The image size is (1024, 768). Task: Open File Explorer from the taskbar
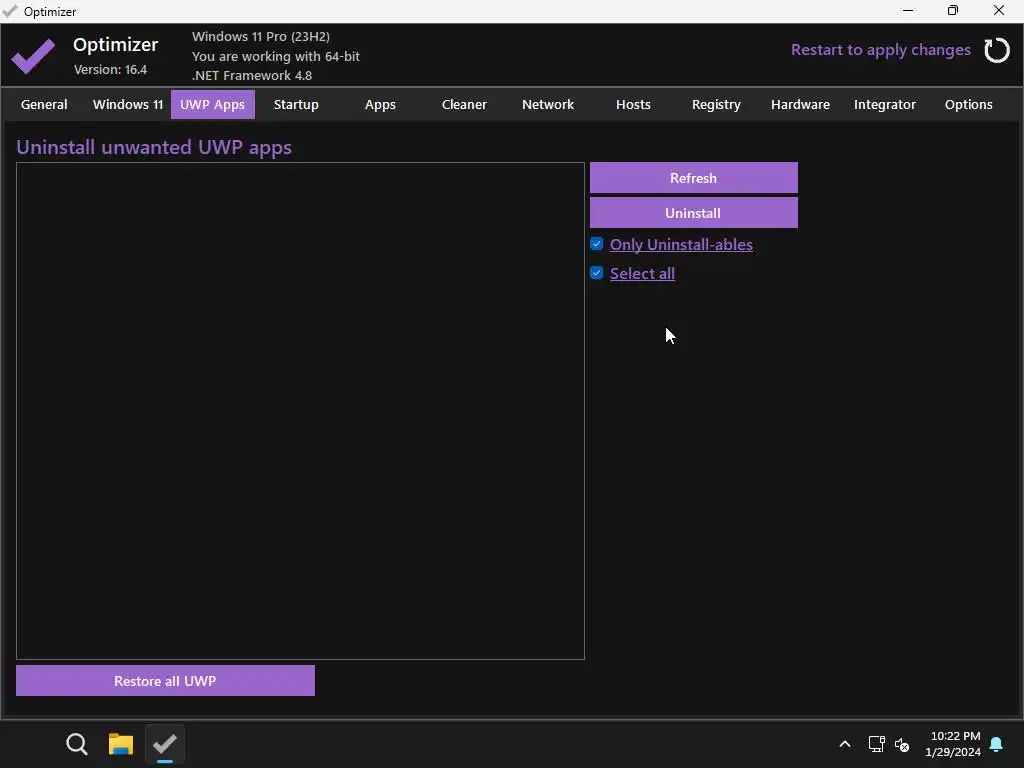pos(121,744)
